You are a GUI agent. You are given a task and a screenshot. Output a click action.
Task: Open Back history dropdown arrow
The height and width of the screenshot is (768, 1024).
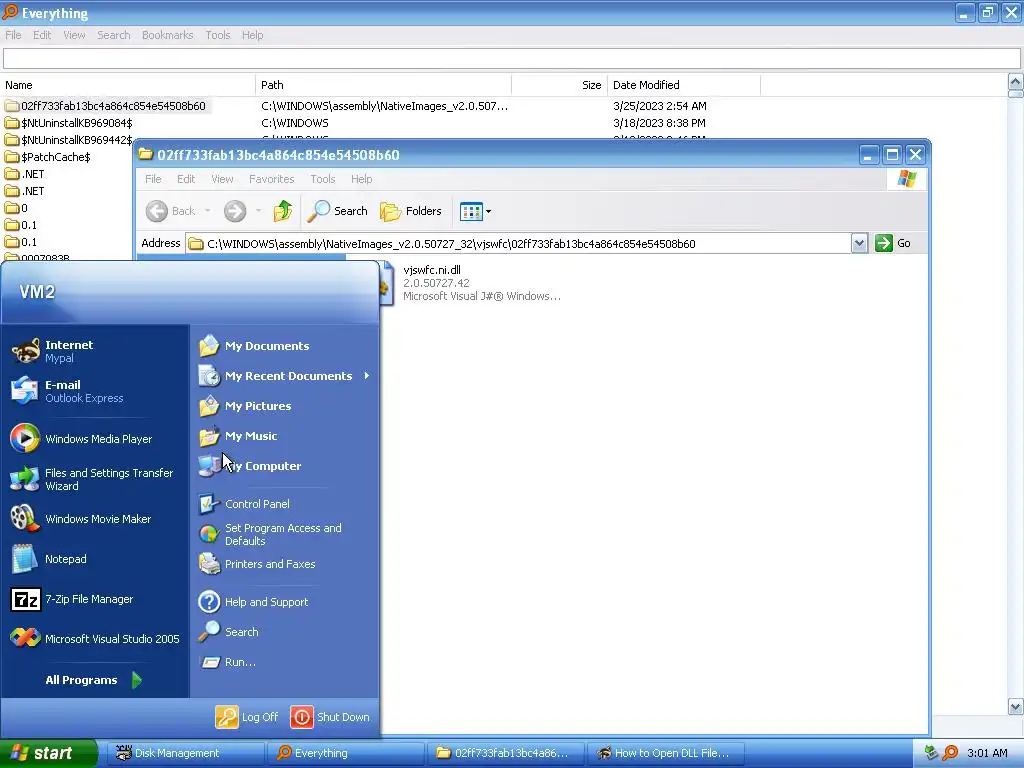[208, 211]
